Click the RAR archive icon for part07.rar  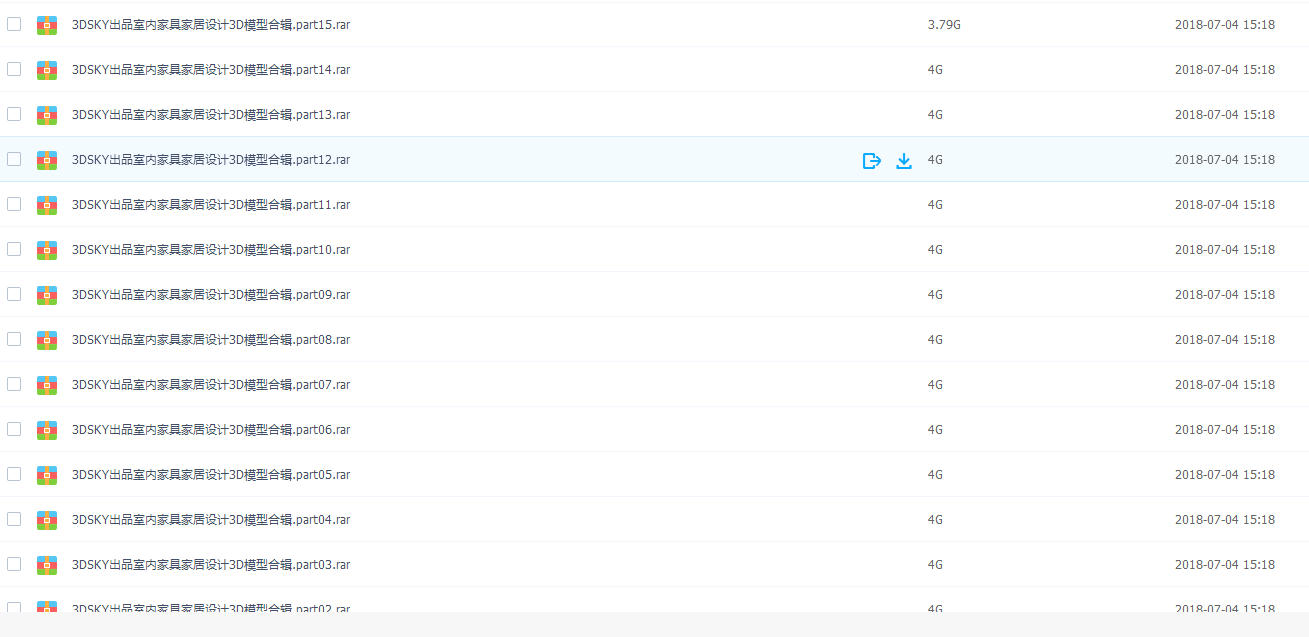[x=47, y=385]
